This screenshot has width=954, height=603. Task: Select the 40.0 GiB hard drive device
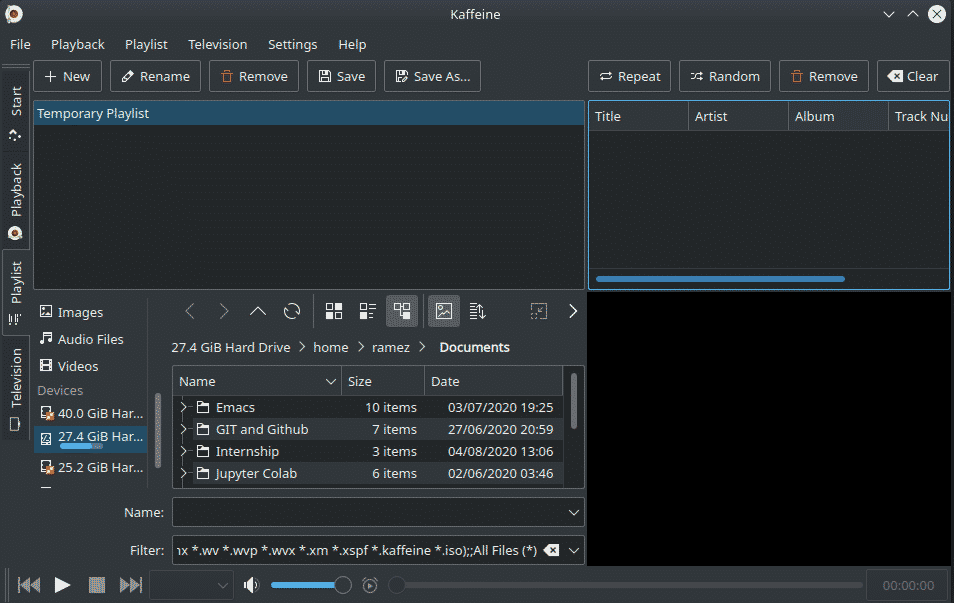coord(91,414)
